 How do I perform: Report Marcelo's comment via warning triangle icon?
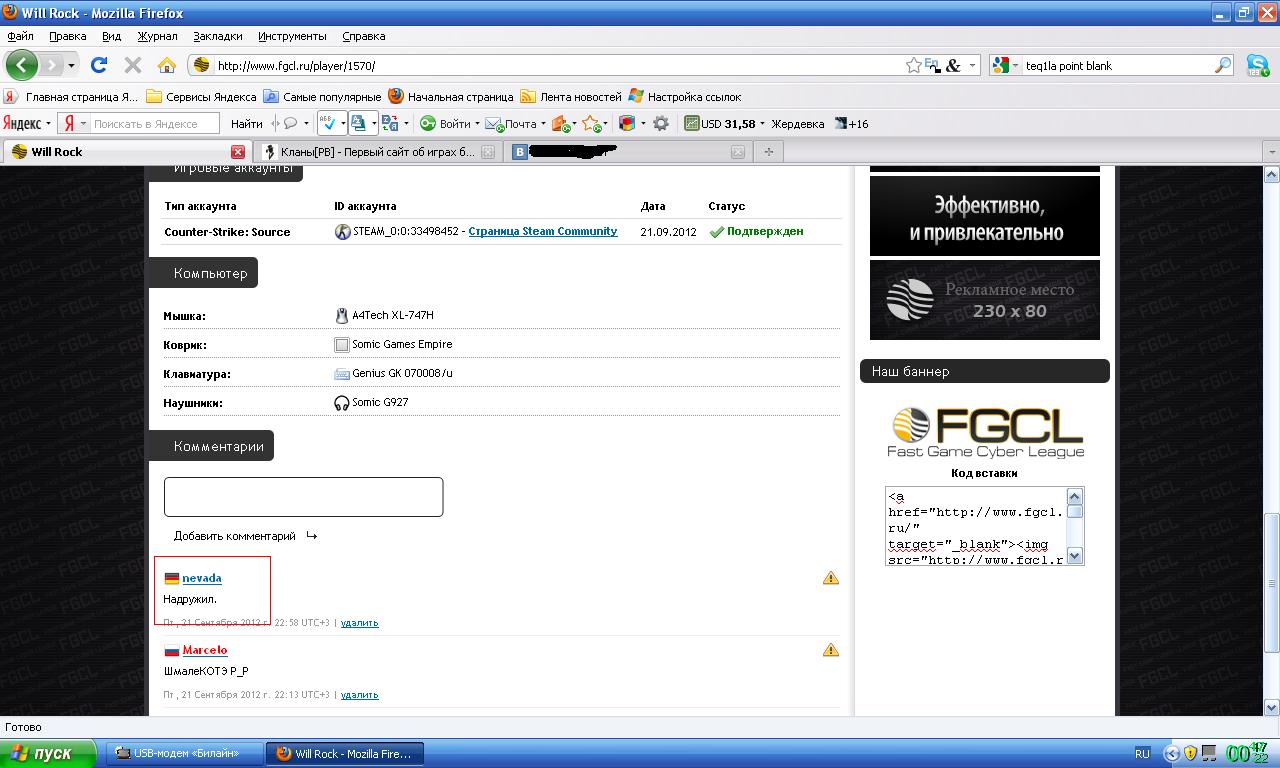tap(830, 650)
